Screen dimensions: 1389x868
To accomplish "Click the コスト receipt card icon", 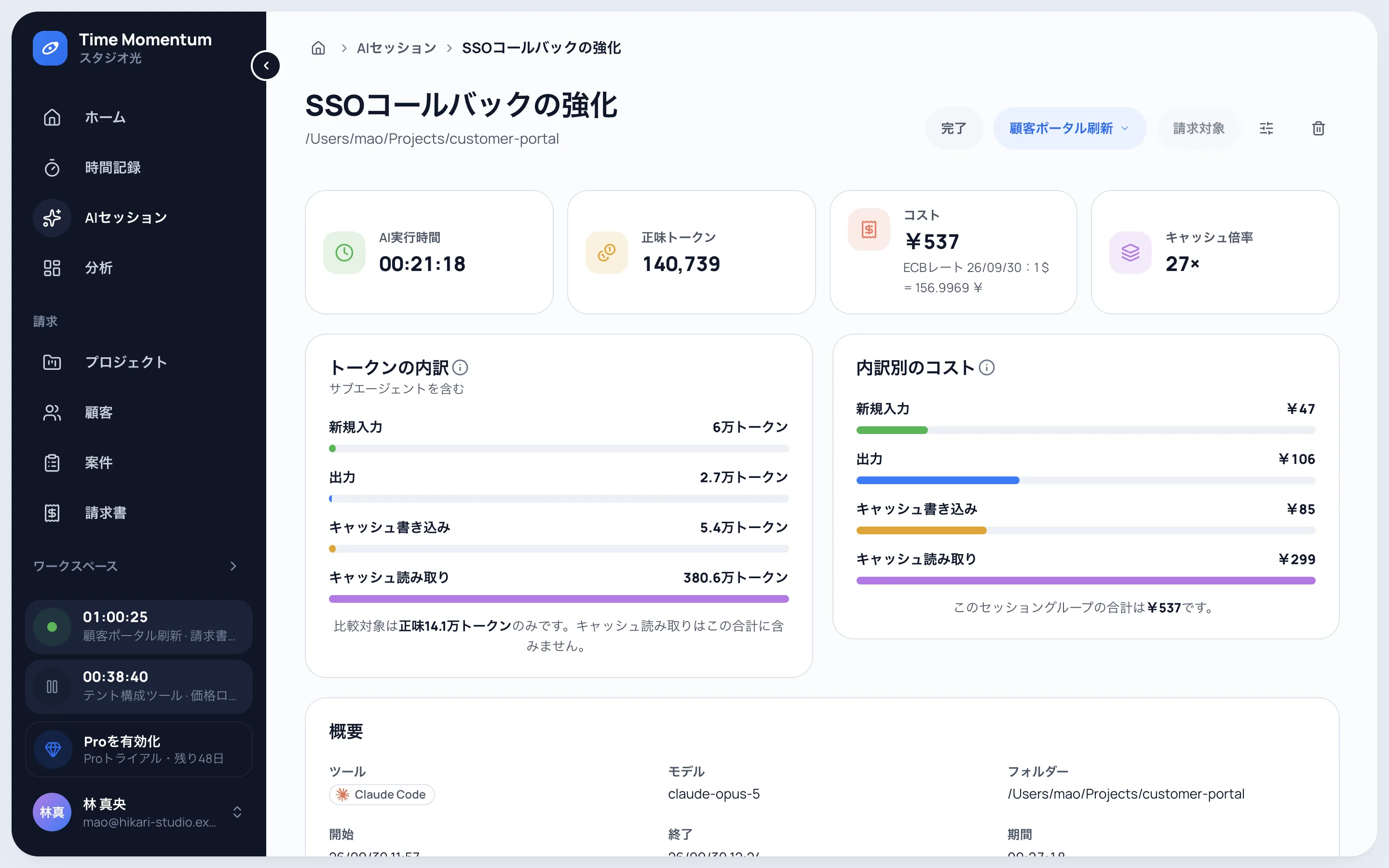I will pyautogui.click(x=869, y=230).
